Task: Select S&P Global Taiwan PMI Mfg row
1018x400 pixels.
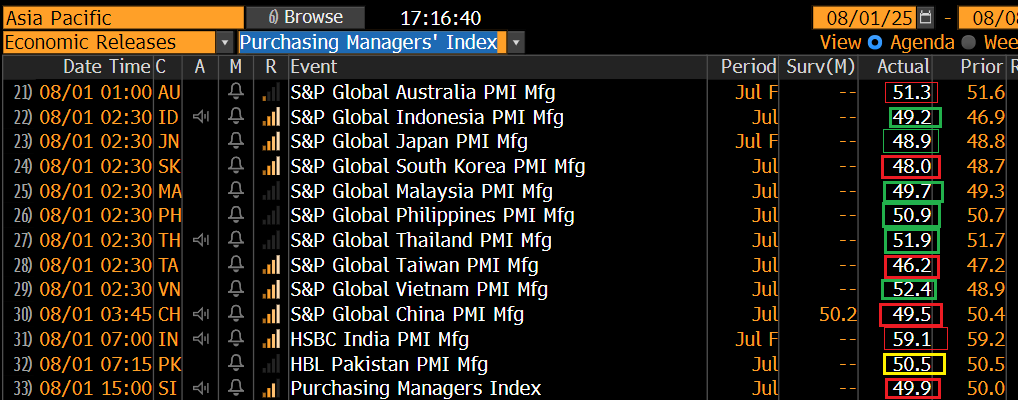Action: click(x=509, y=265)
